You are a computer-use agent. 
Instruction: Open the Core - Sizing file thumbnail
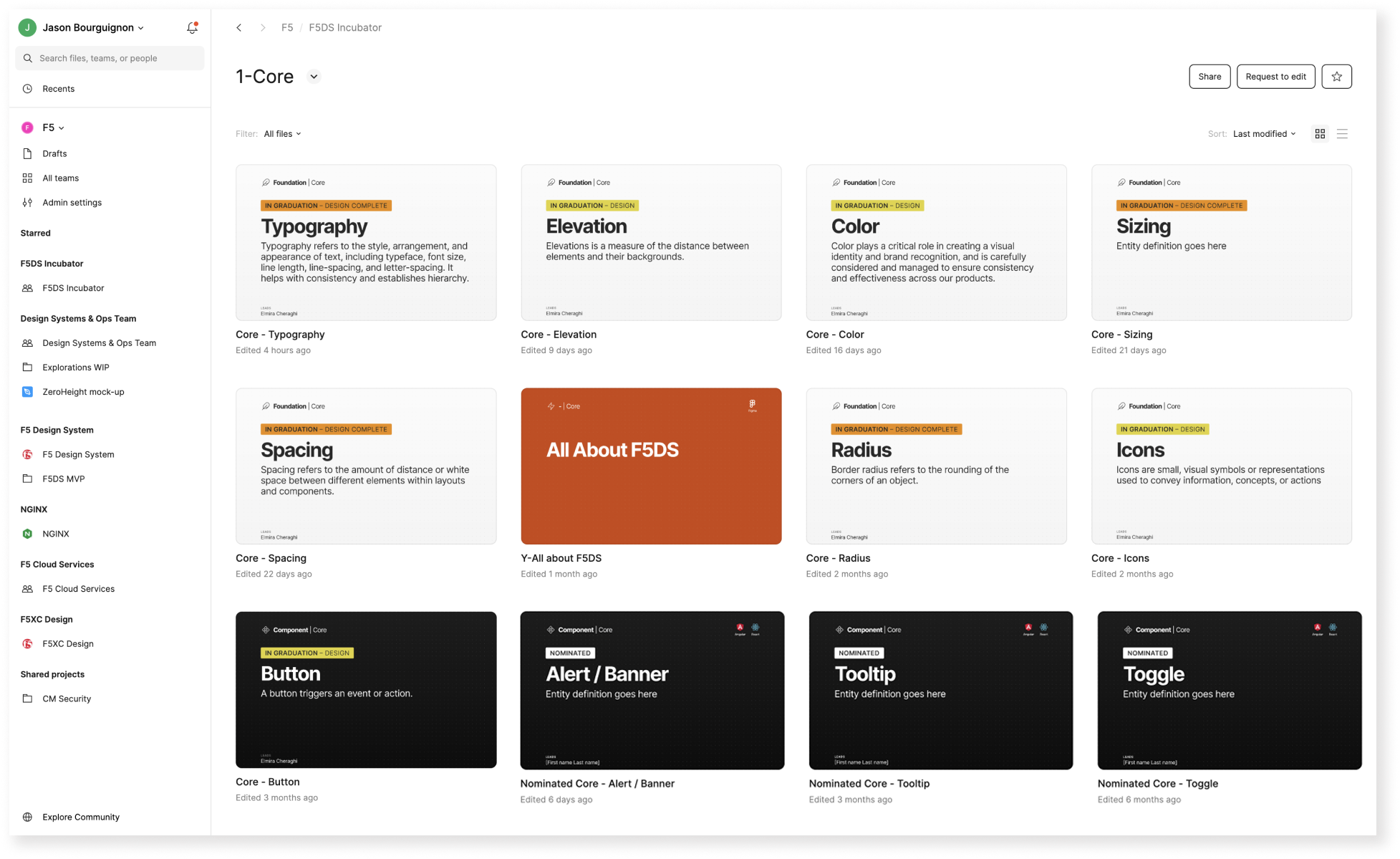point(1221,242)
